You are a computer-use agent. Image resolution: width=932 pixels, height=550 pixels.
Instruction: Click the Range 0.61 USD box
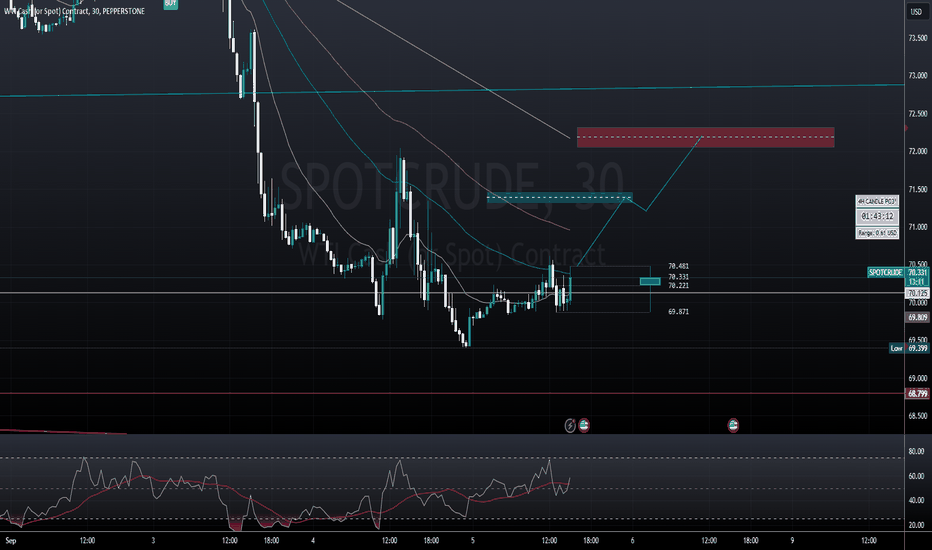coord(877,233)
